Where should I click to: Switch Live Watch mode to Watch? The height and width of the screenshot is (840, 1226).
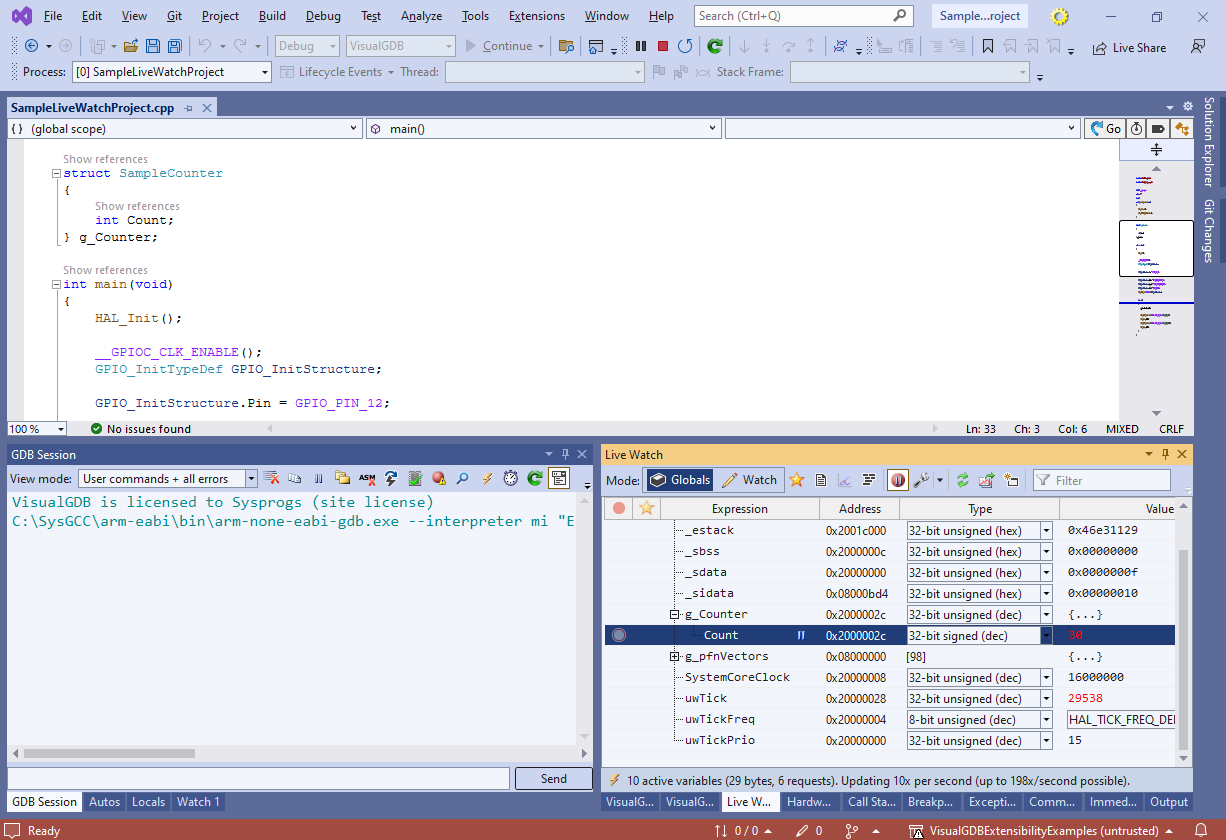(750, 480)
